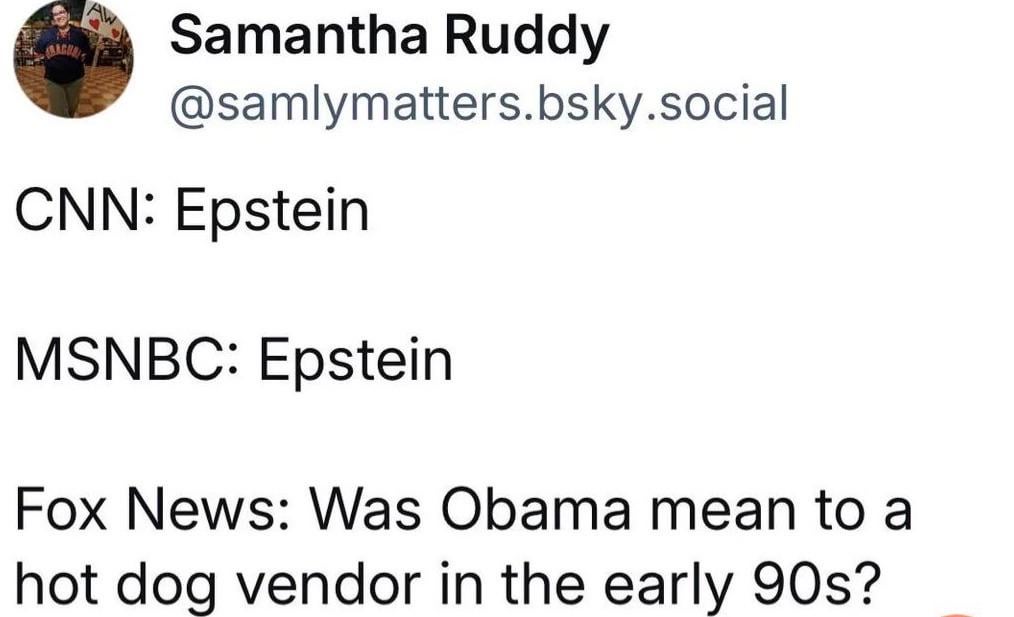Click the Samantha Ruddy display name
Screen dimensions: 1014x617
coord(389,37)
